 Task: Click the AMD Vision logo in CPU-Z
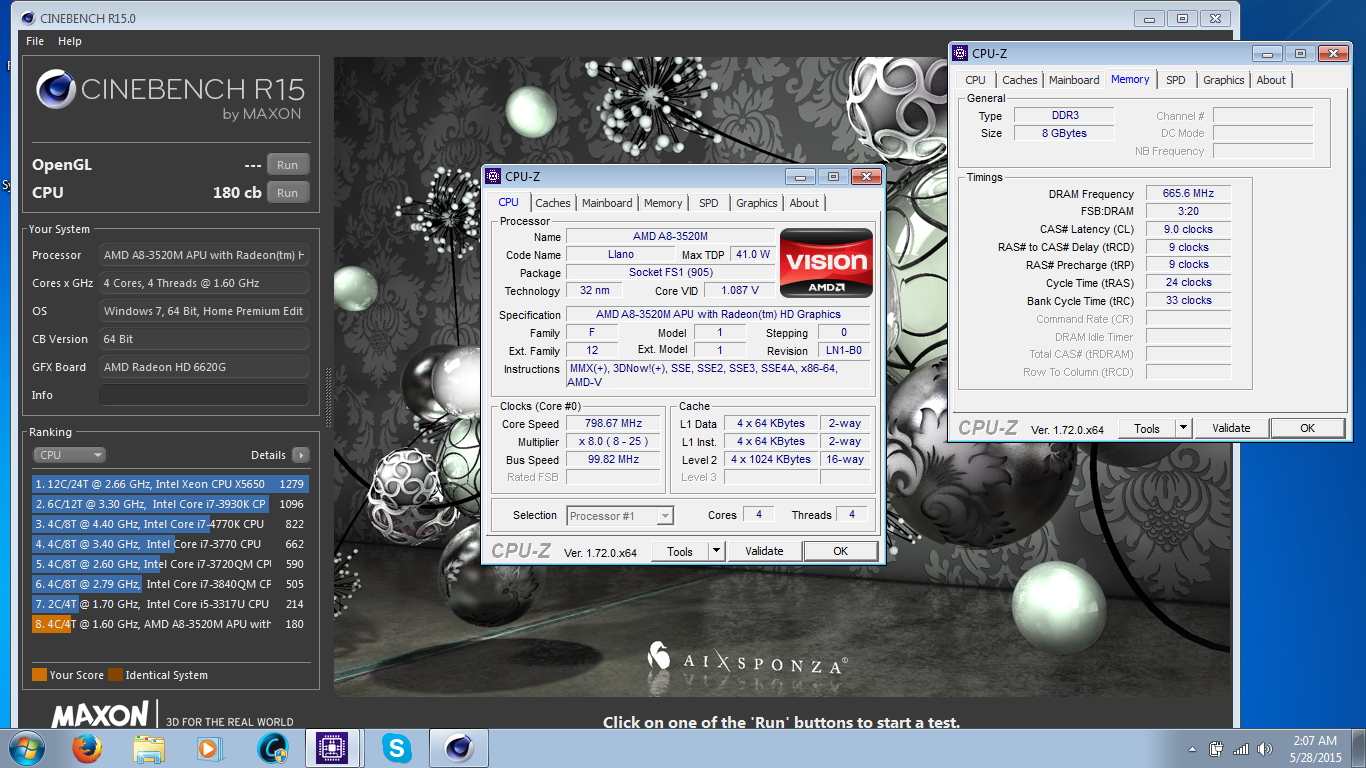(x=826, y=264)
